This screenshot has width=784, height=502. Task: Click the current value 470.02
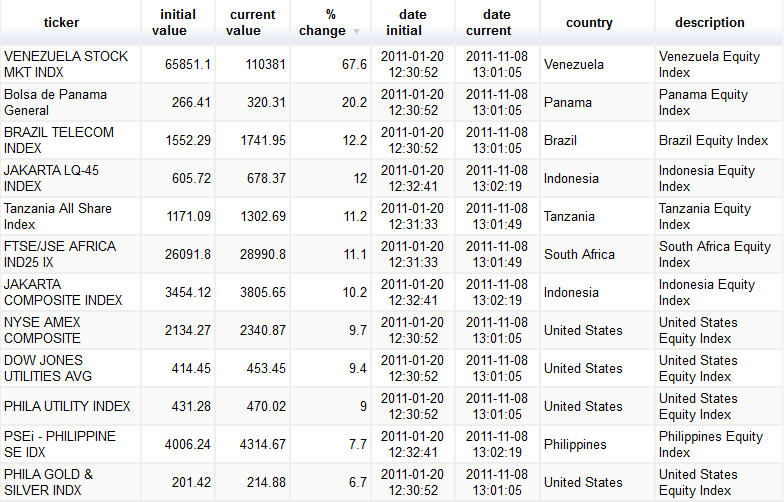pos(266,406)
